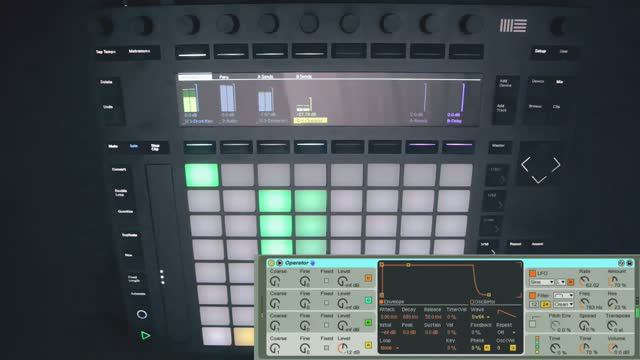This screenshot has width=640, height=360.
Task: Click the yellow Osc<Vel button
Action: [x=513, y=348]
